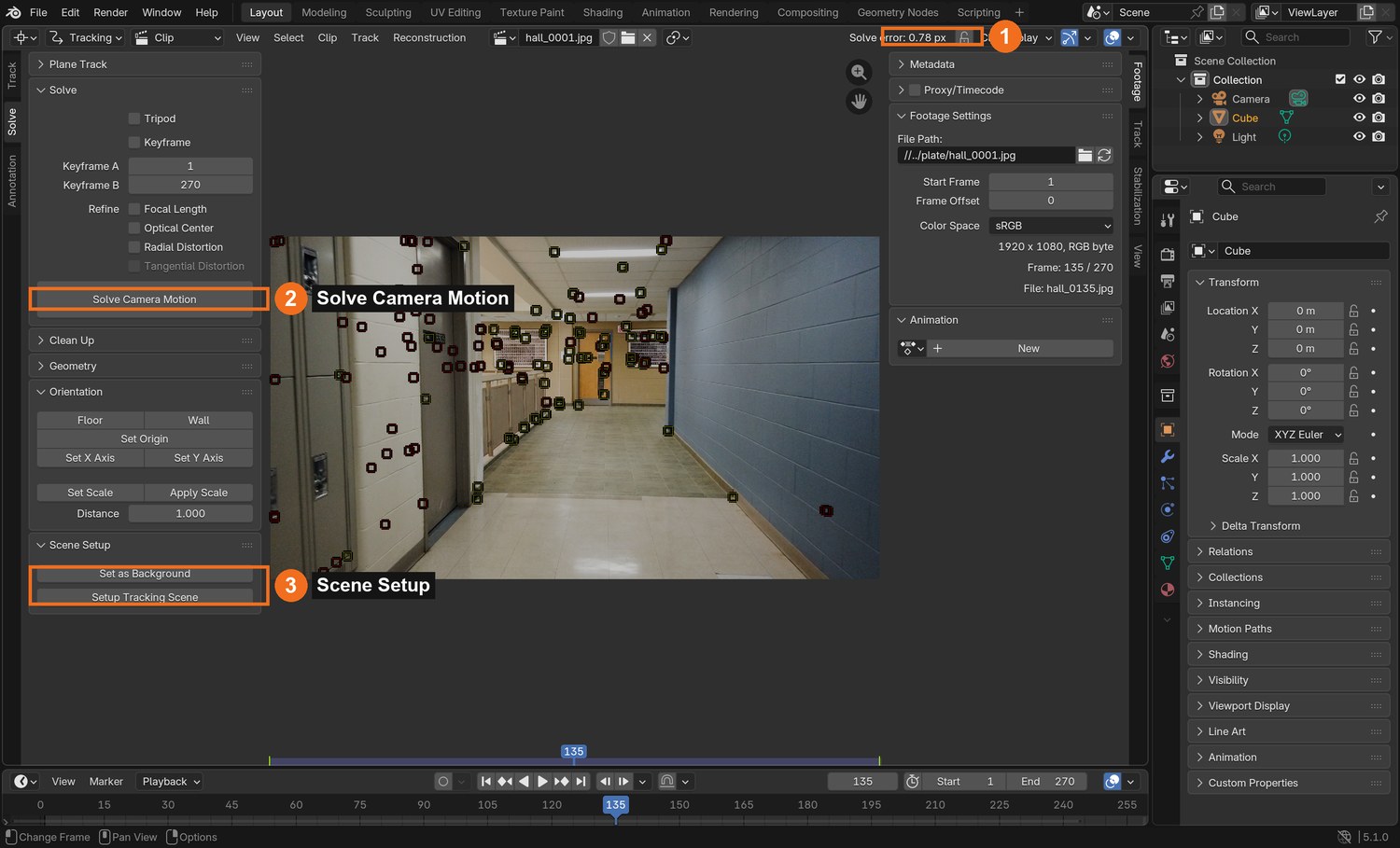The image size is (1400, 848).
Task: Click the Keyframe B value field
Action: 190,185
